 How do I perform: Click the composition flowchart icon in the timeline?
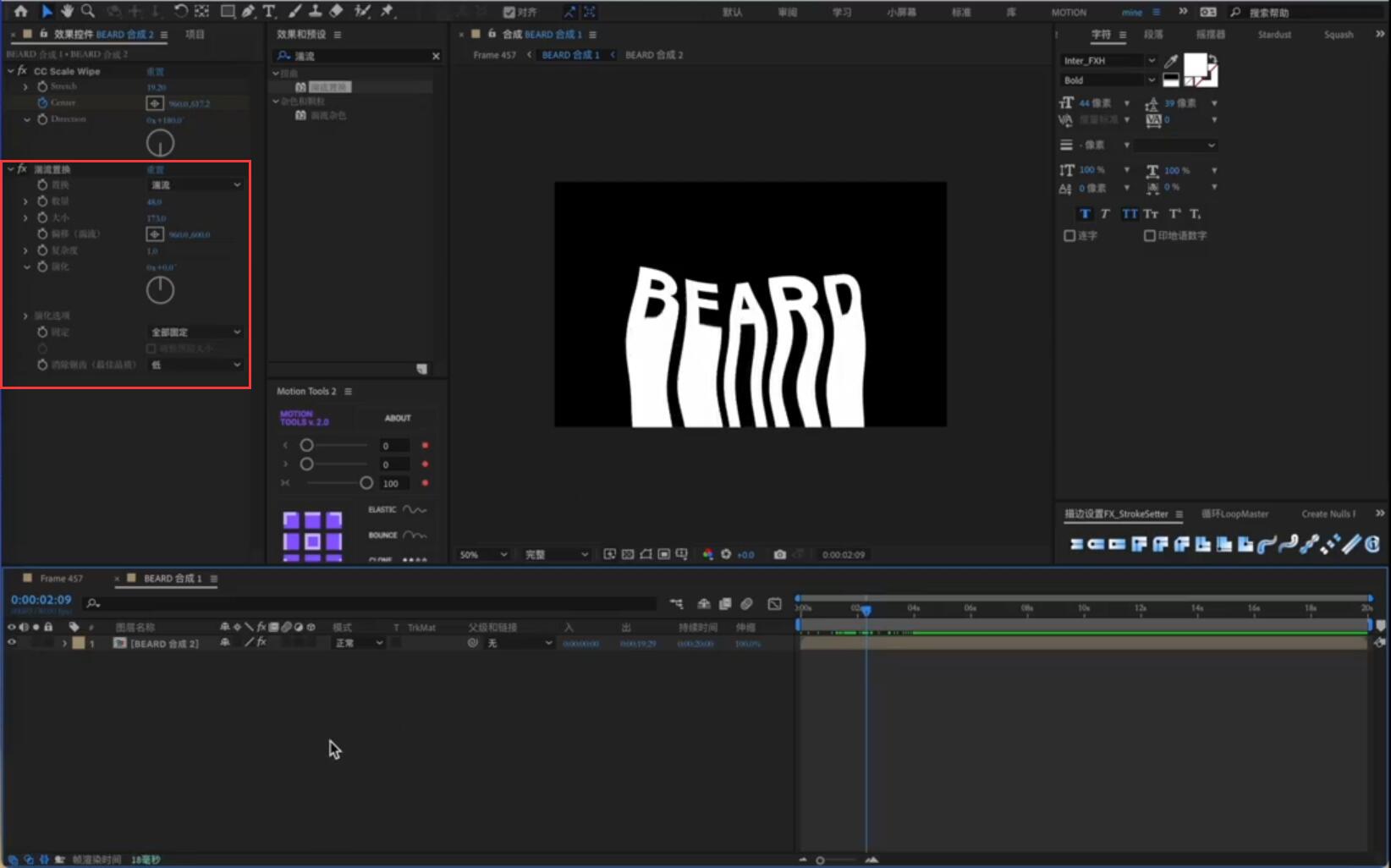click(x=676, y=604)
